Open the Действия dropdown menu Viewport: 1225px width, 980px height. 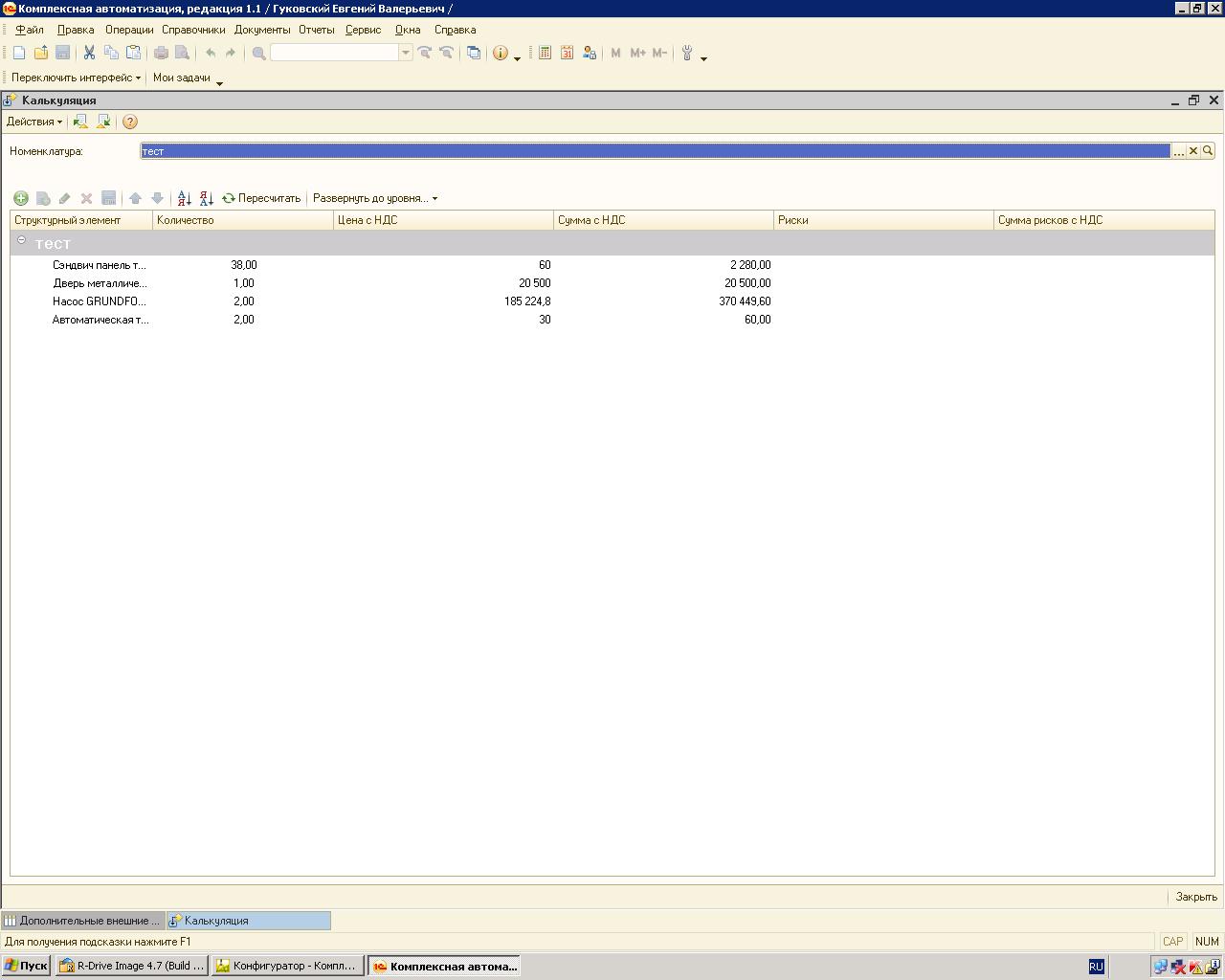33,122
